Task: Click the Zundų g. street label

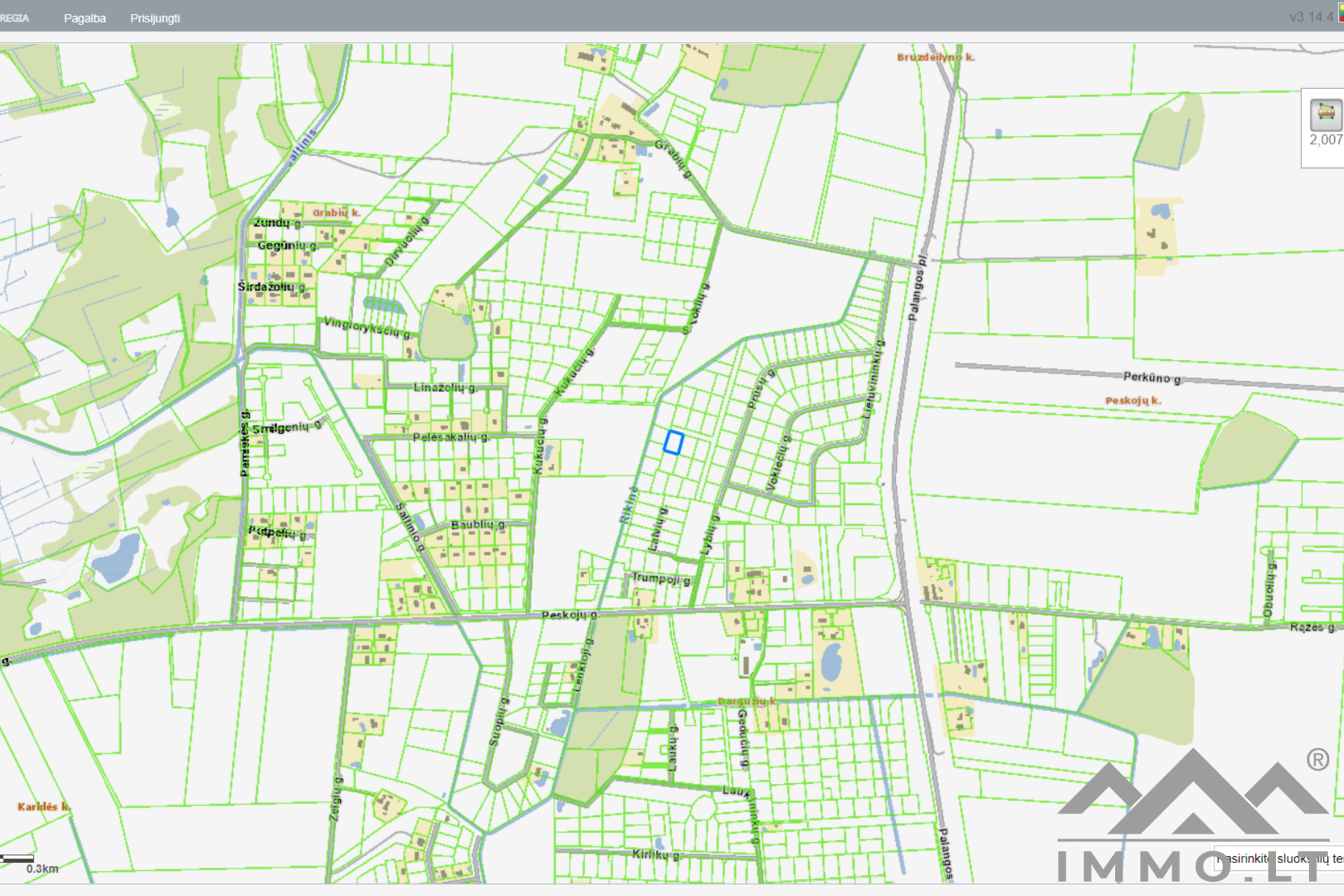Action: [x=277, y=223]
